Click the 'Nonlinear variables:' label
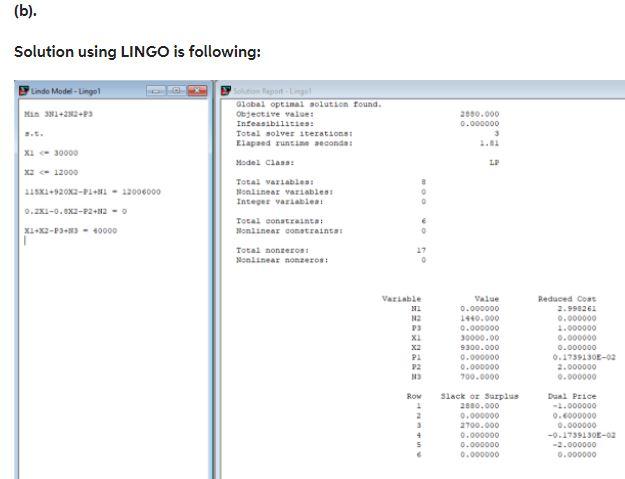625x479 pixels. tap(285, 192)
